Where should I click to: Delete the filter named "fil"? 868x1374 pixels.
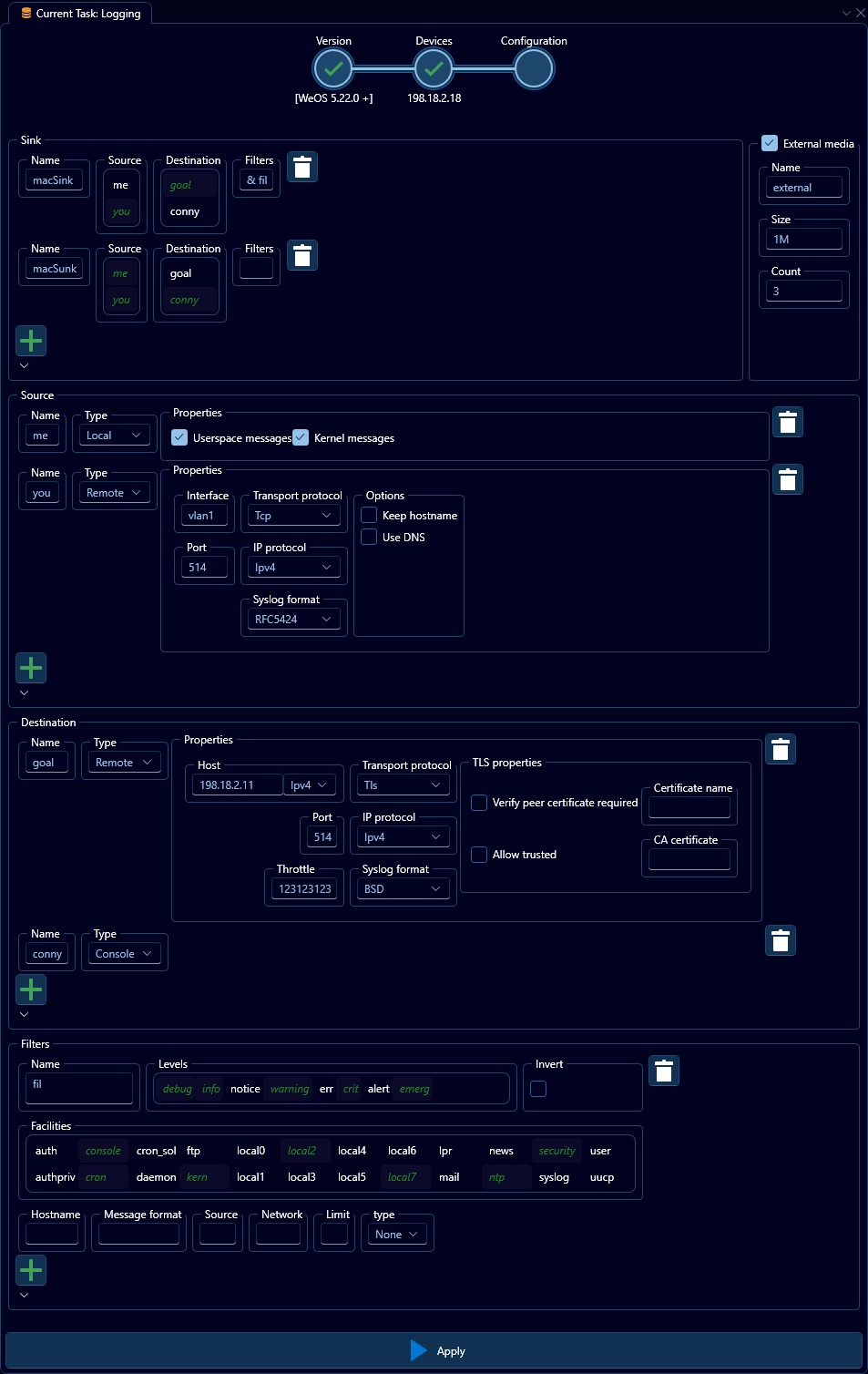click(663, 1071)
